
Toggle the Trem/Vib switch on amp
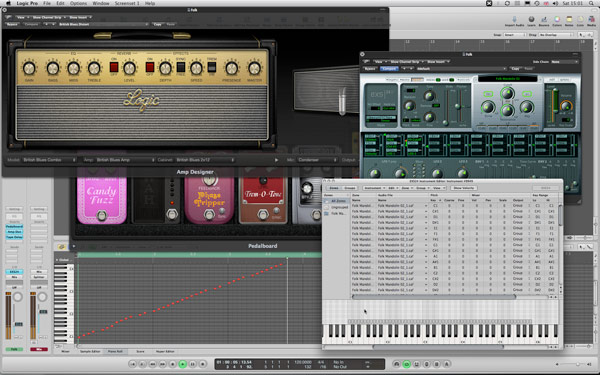(212, 67)
